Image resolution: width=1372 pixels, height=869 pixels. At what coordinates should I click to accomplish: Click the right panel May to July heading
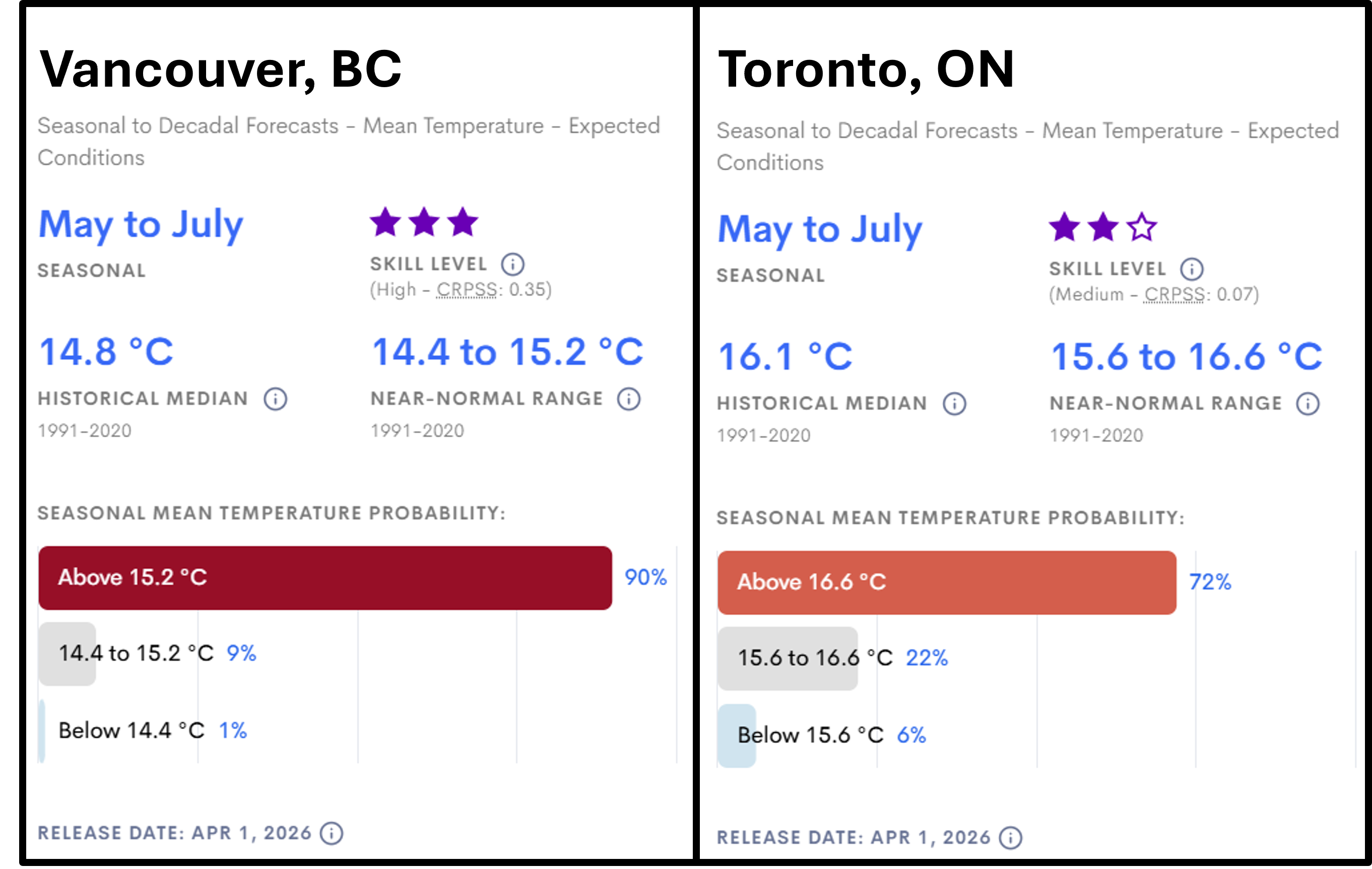click(x=819, y=230)
